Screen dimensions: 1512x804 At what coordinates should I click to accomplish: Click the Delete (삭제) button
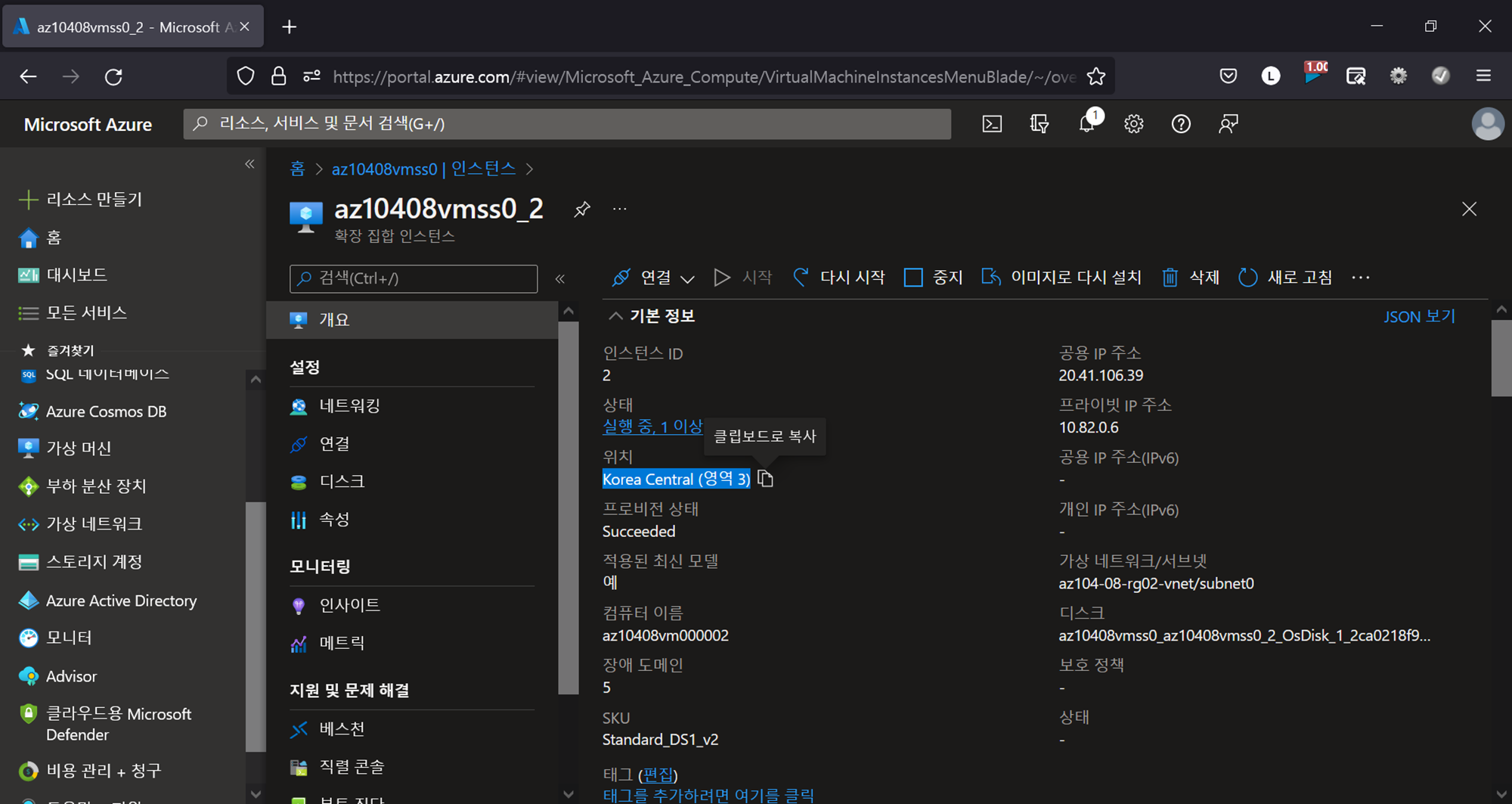click(1191, 278)
